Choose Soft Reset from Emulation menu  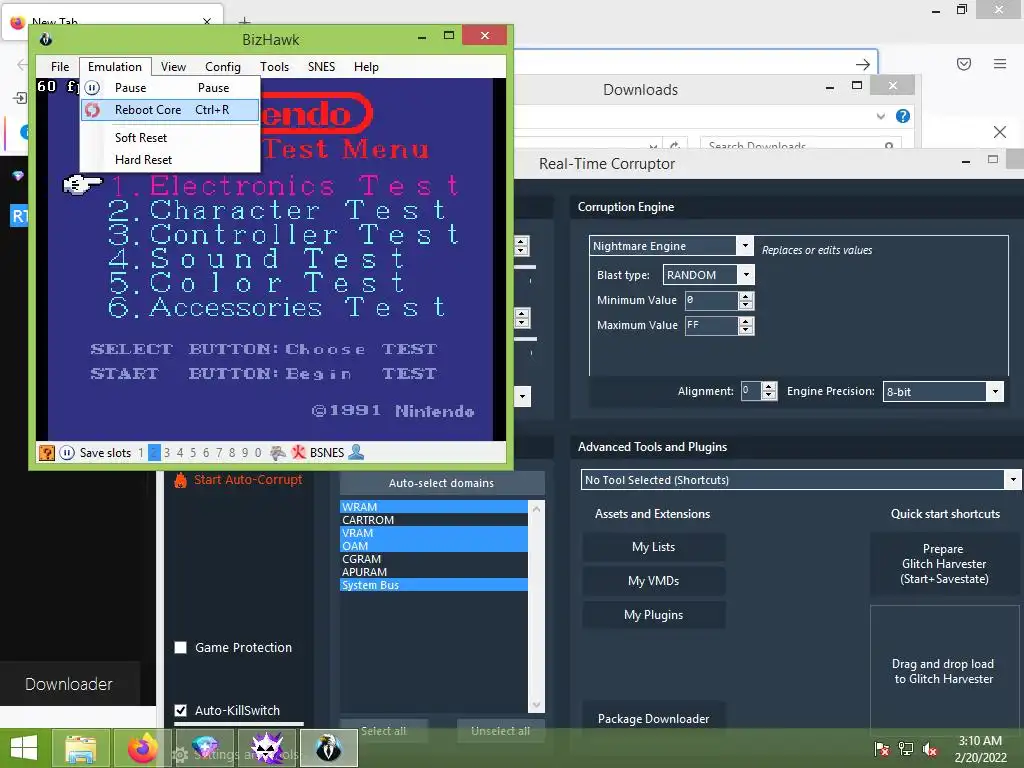tap(170, 138)
